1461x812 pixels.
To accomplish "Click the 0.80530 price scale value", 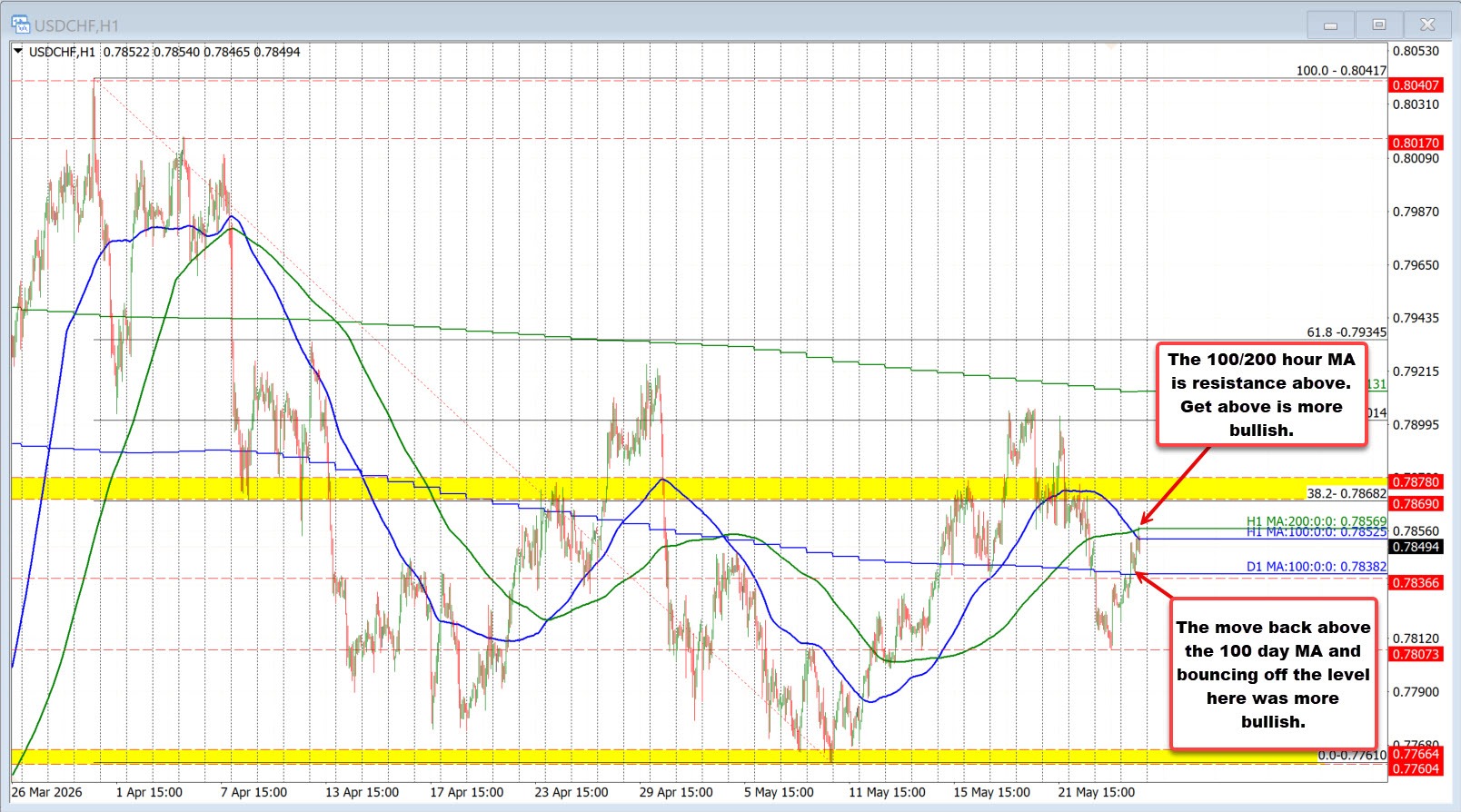I will [x=1416, y=51].
